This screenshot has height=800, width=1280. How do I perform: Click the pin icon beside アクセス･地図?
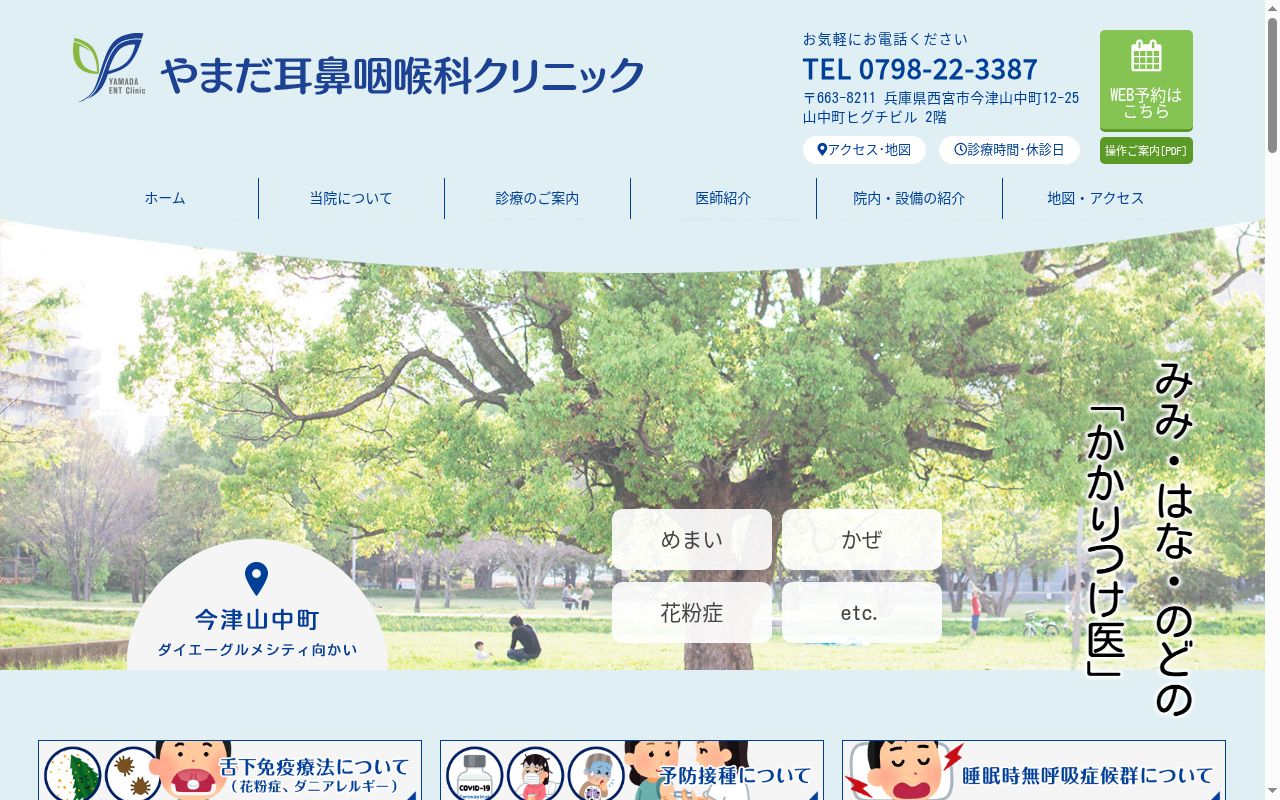(822, 150)
